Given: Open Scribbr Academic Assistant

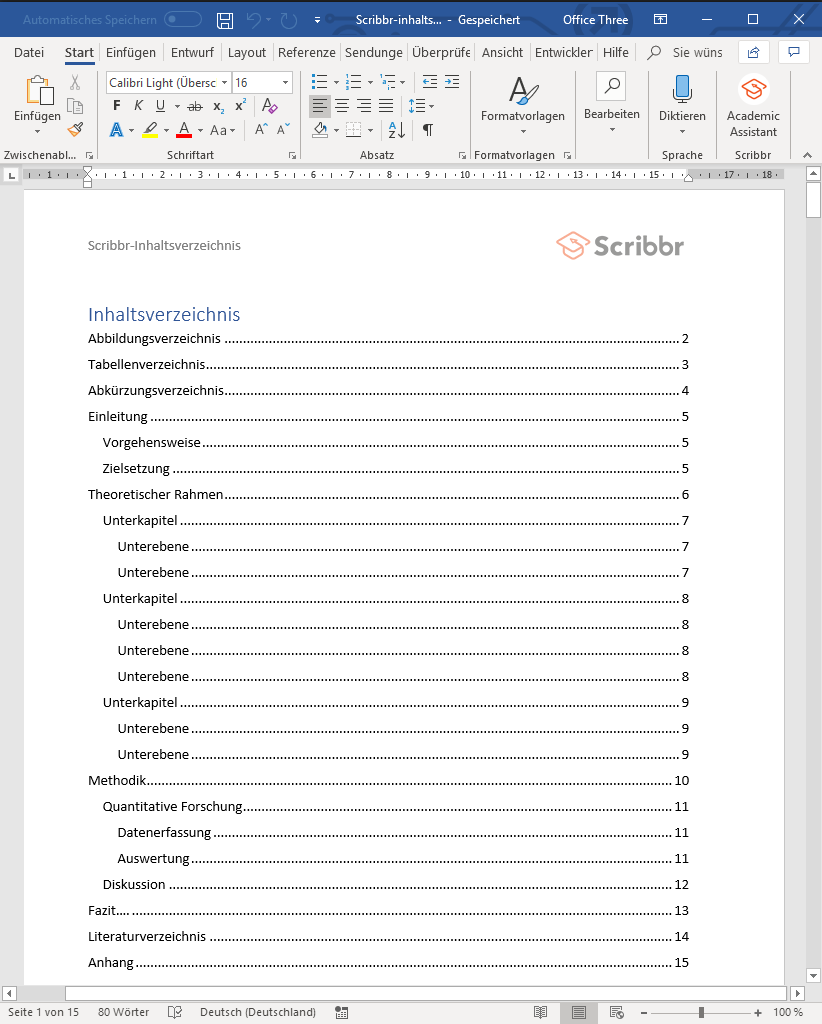Looking at the screenshot, I should coord(753,108).
